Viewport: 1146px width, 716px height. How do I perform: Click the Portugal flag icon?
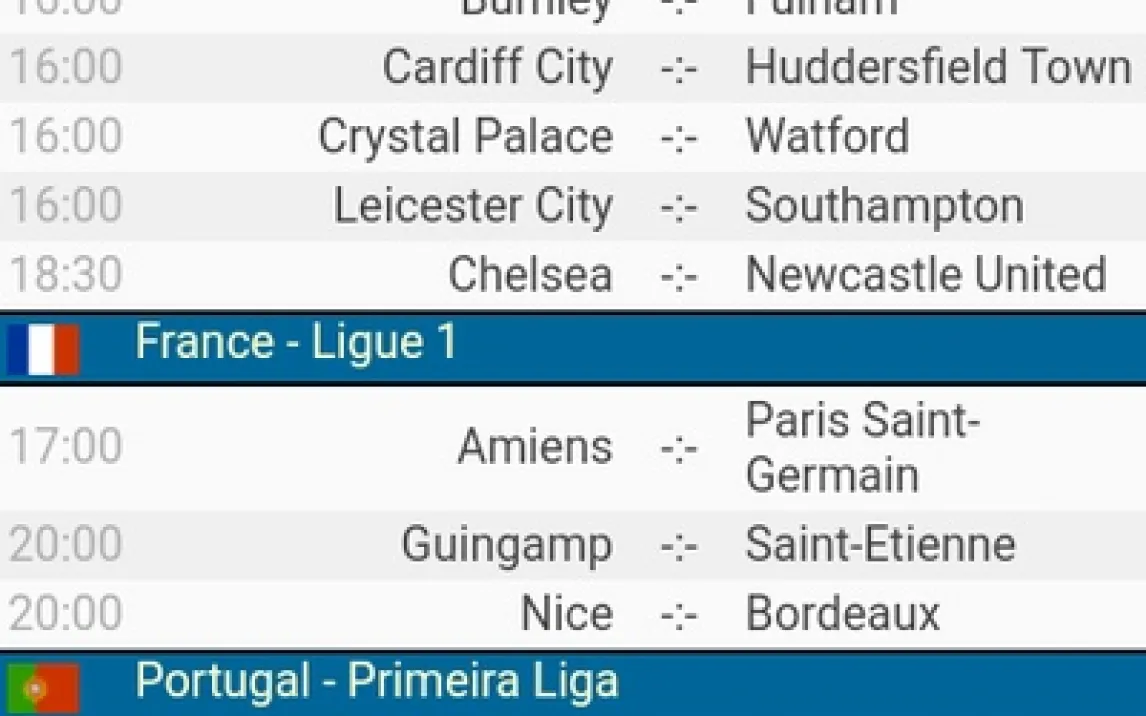click(43, 688)
